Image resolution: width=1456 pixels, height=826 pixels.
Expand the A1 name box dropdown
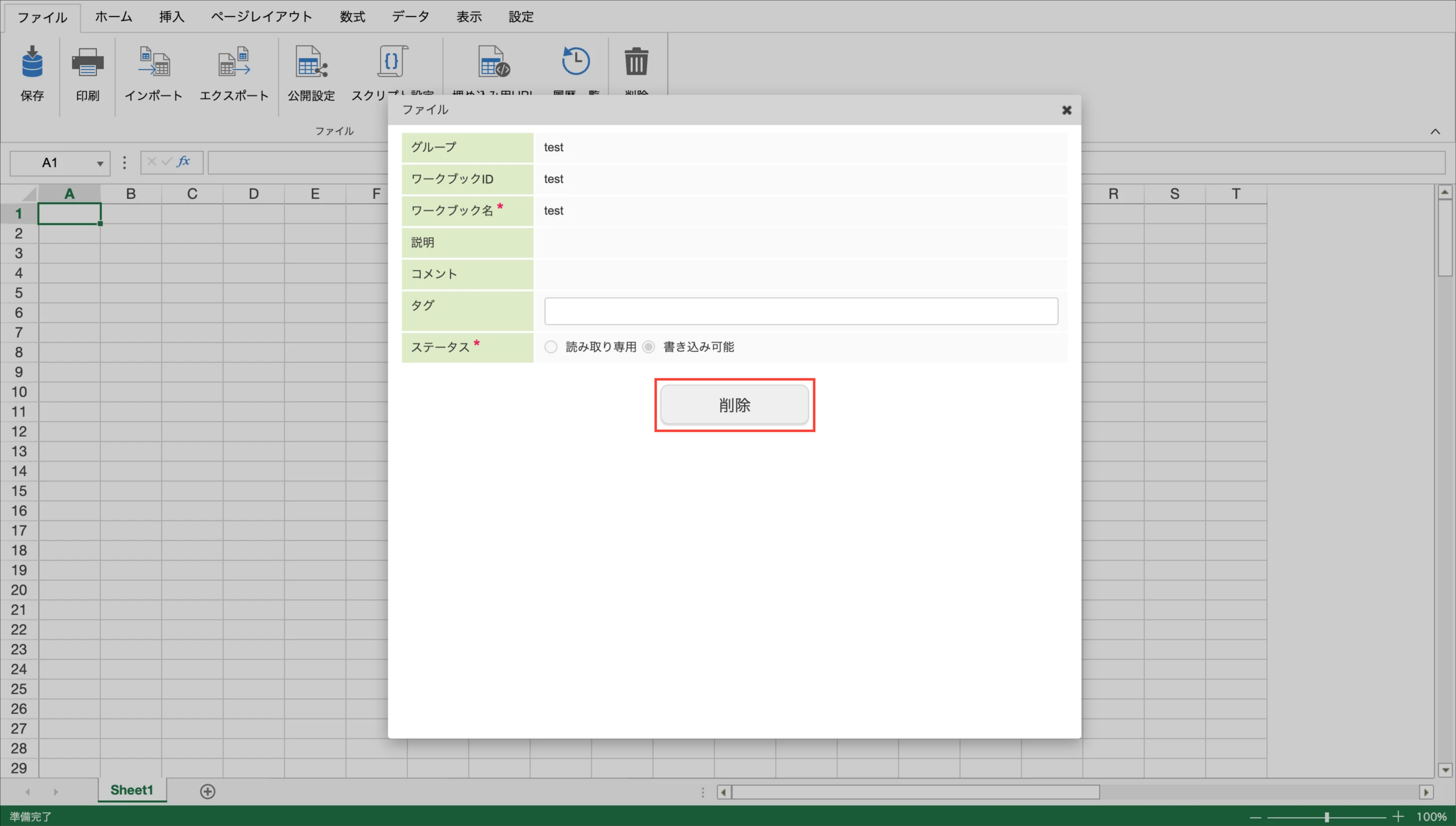(x=100, y=163)
